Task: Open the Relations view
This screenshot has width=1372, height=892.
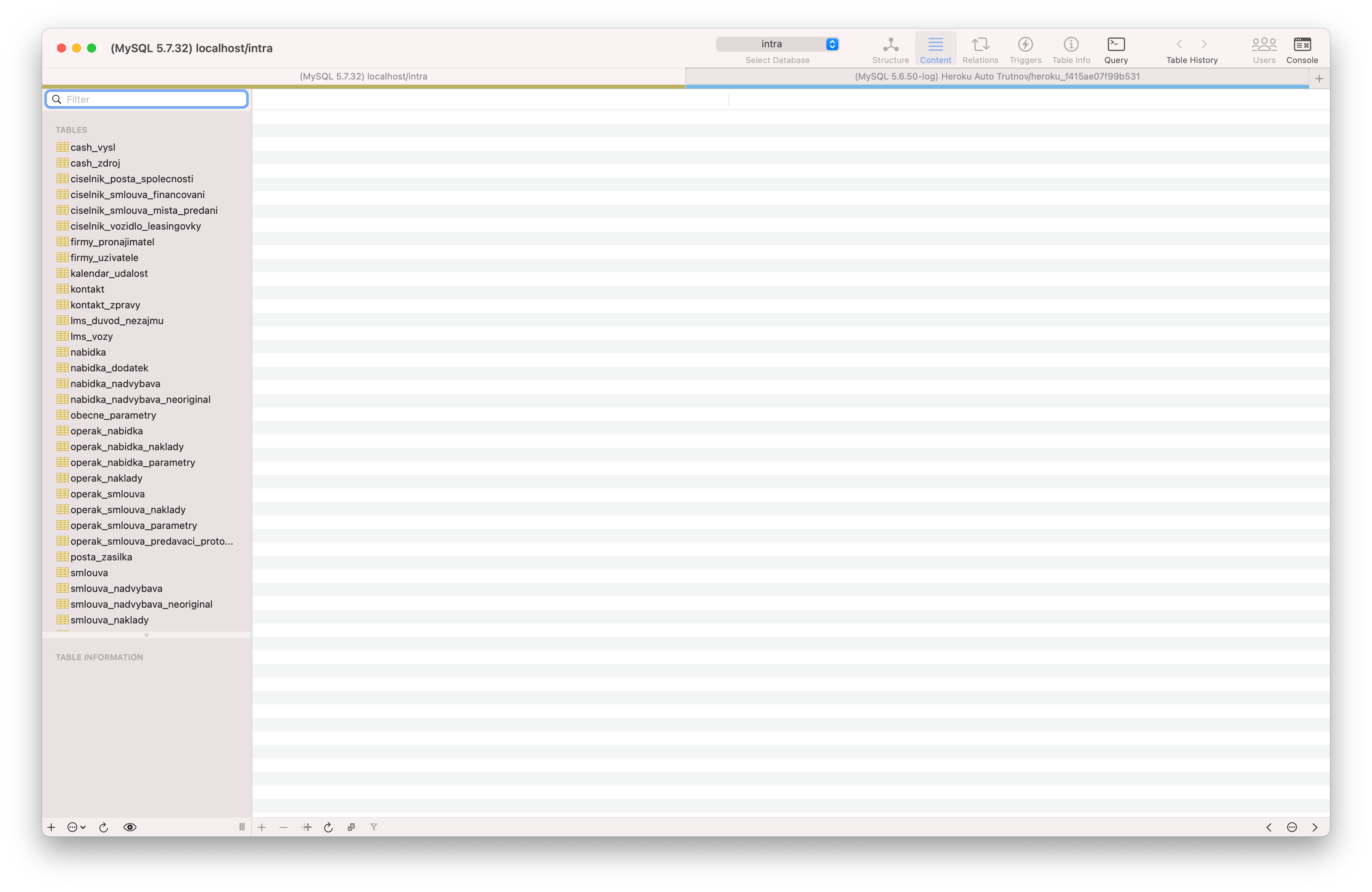Action: click(980, 49)
